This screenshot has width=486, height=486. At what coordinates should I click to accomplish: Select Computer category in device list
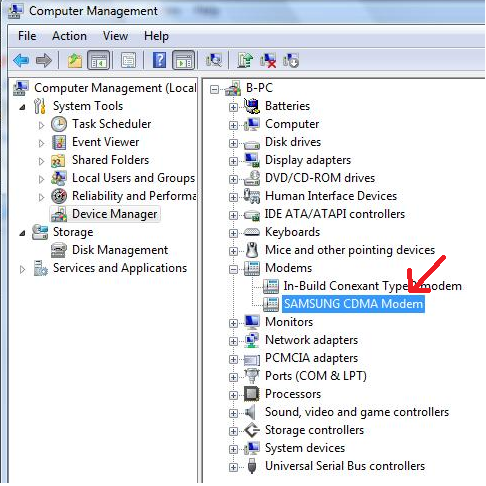click(x=292, y=124)
